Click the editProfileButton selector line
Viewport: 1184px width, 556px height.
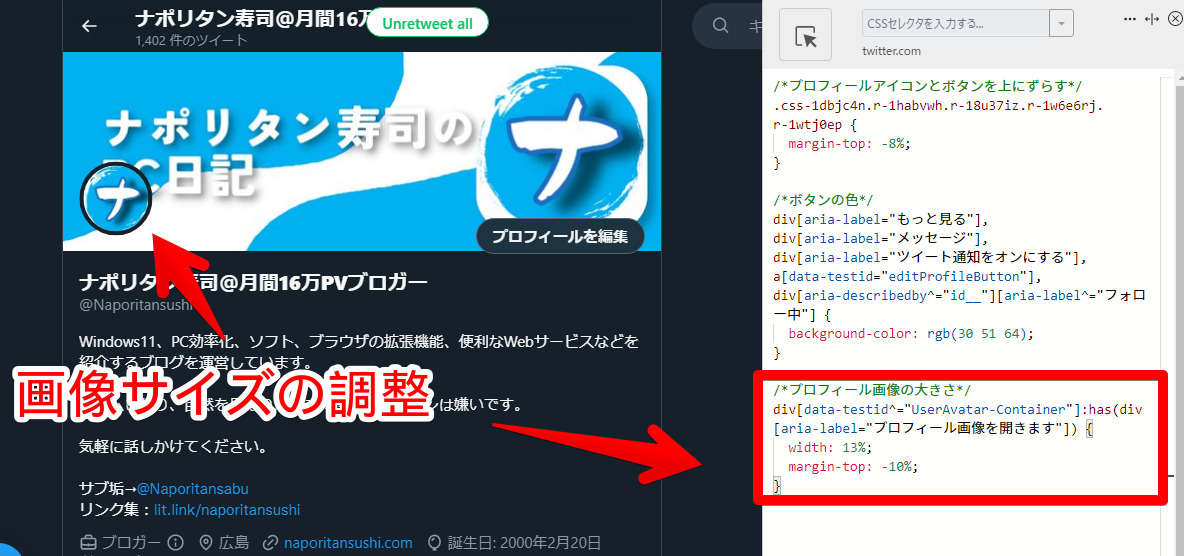pyautogui.click(x=908, y=276)
